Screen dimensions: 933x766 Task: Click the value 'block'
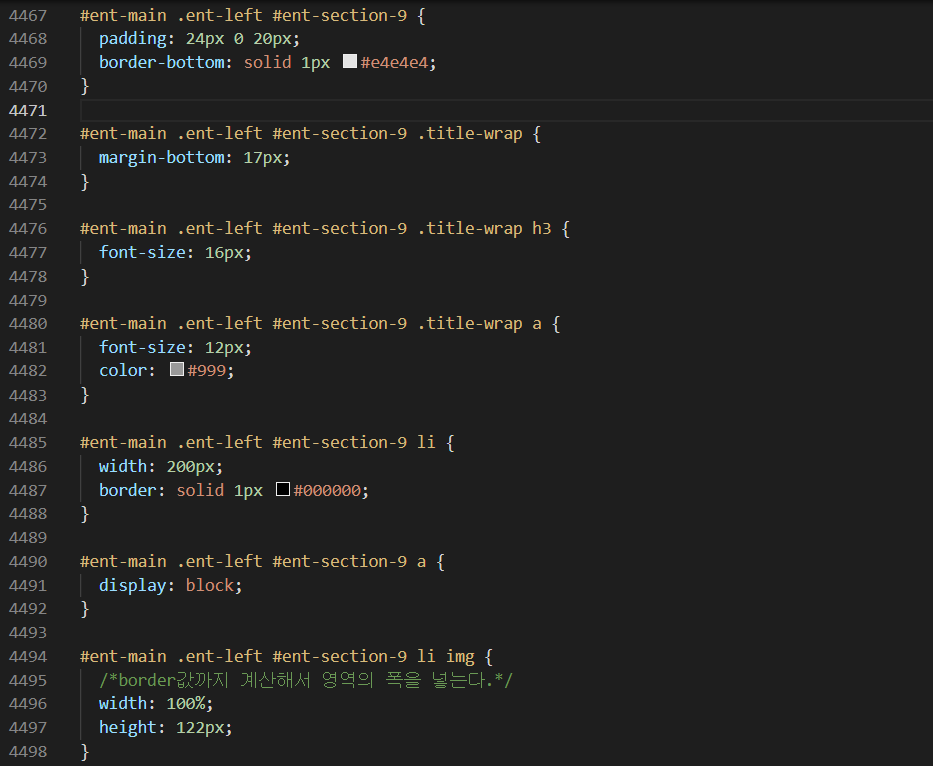click(x=209, y=585)
